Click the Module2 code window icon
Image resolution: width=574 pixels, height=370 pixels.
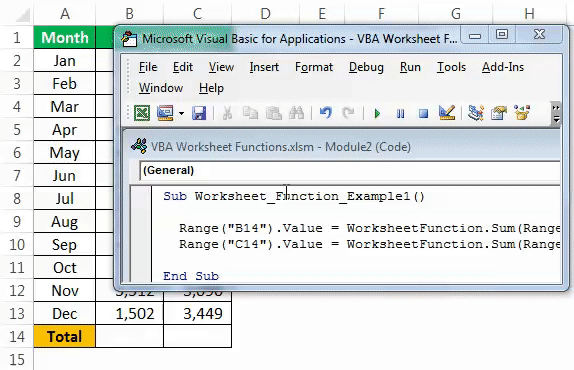pyautogui.click(x=139, y=146)
